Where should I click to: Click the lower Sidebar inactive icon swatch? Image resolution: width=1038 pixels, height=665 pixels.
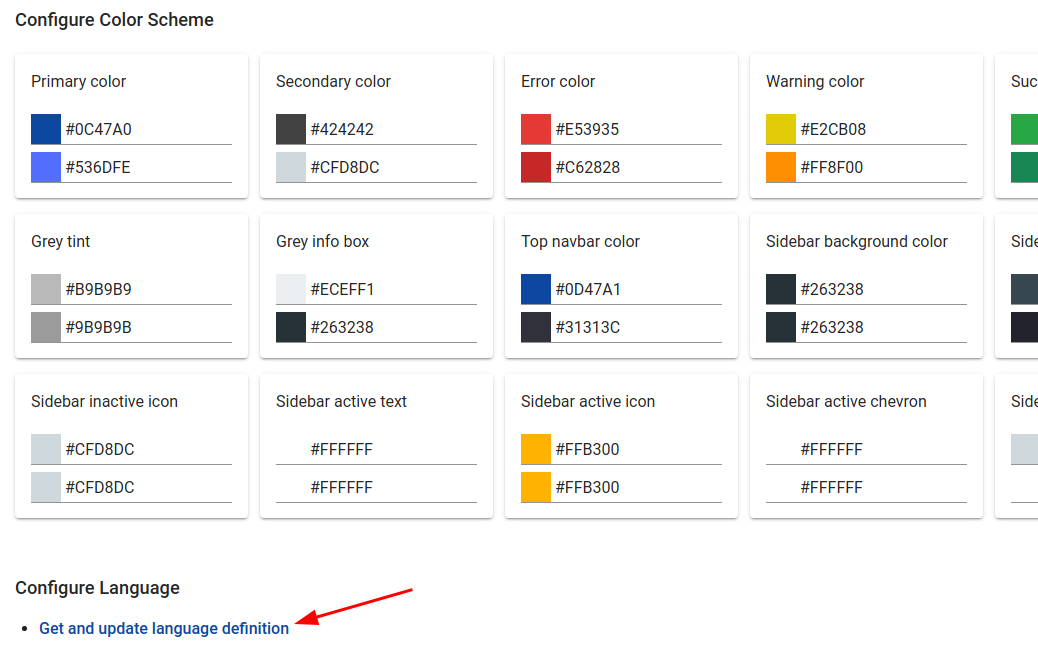pos(46,488)
